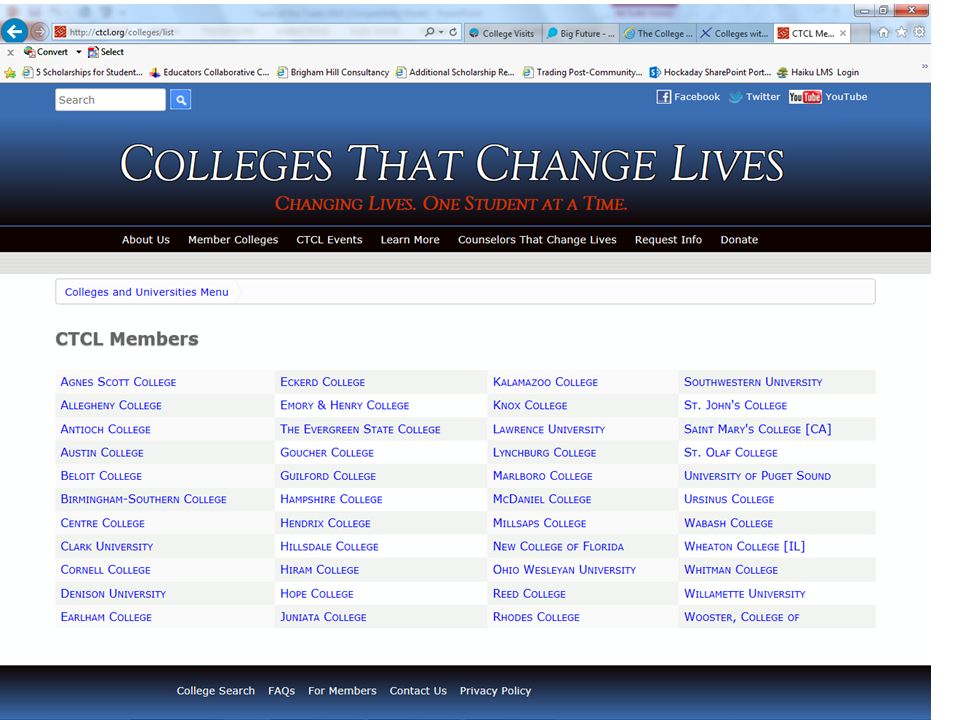960x720 pixels.
Task: Click the blue site search button
Action: [181, 100]
